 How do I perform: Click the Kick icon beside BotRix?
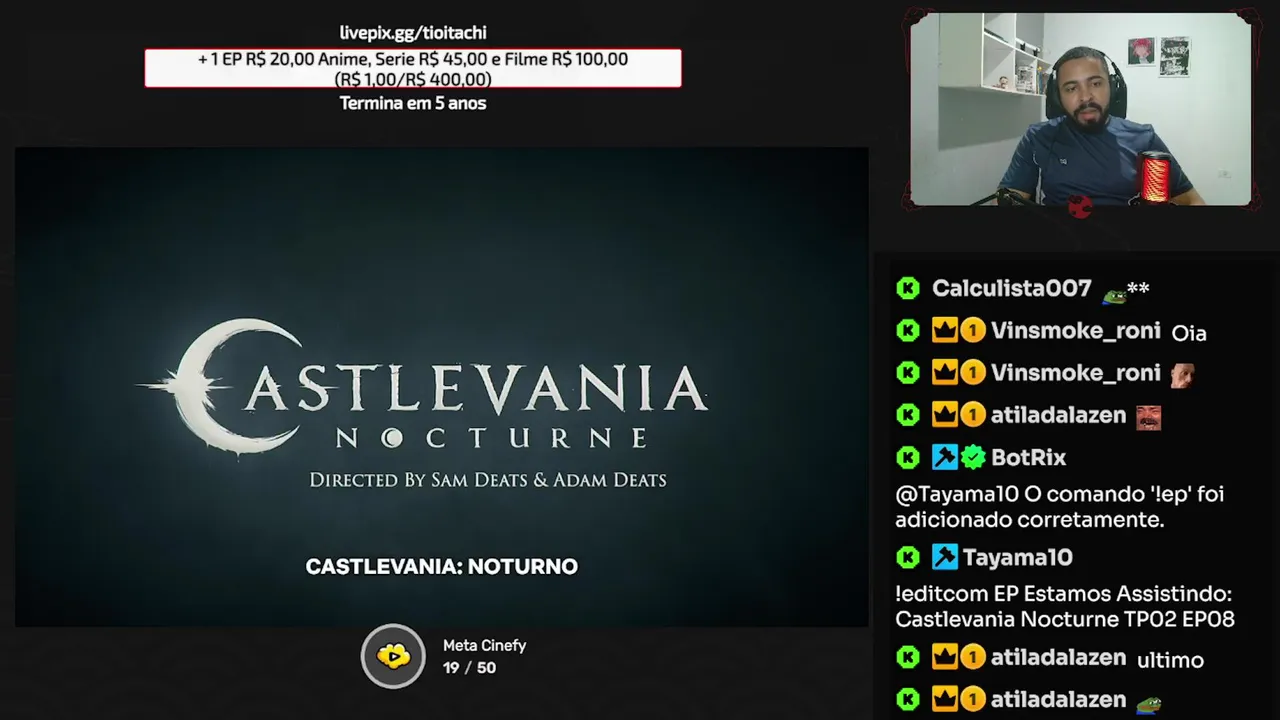point(908,458)
